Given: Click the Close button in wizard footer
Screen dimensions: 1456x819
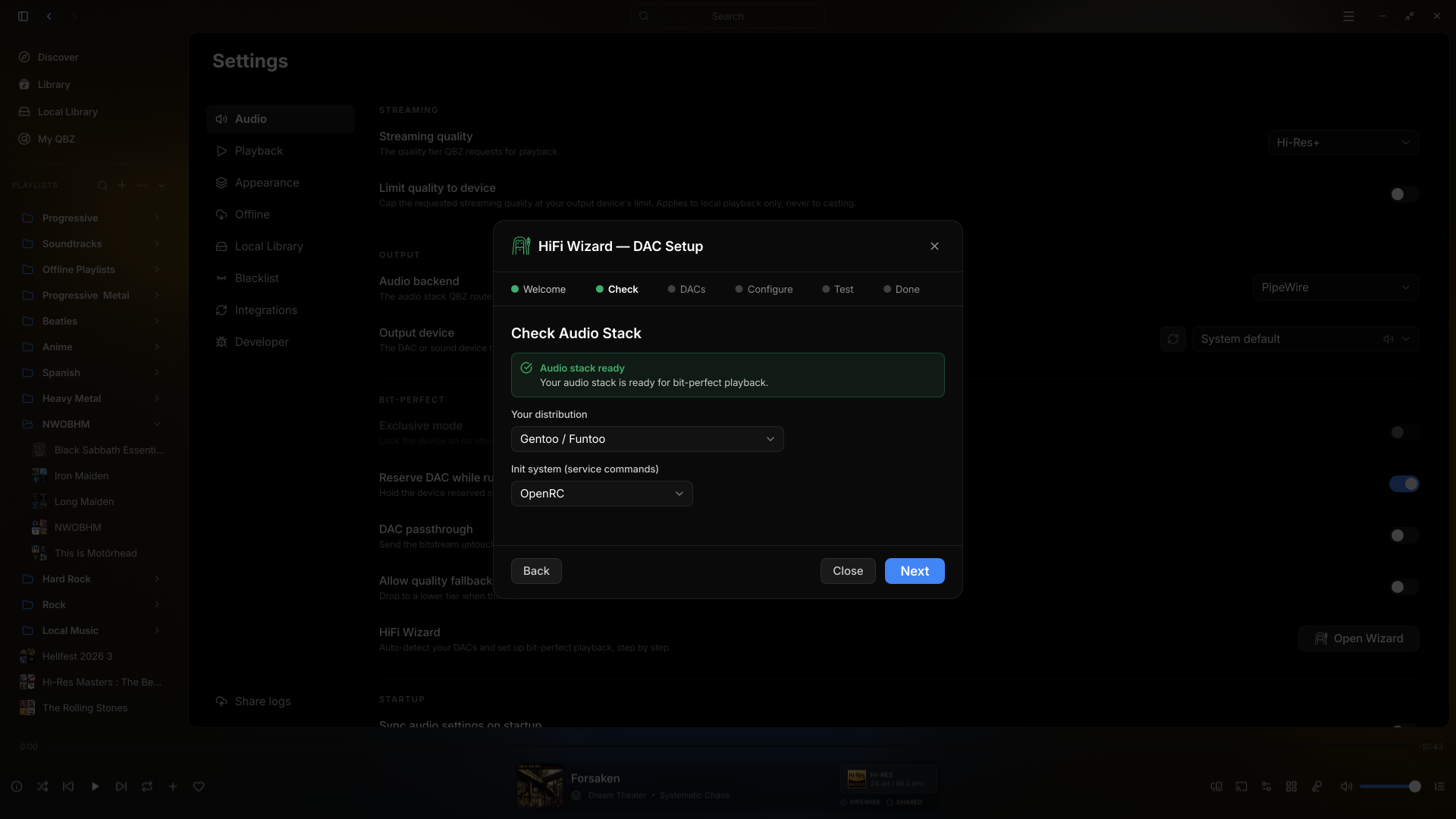Looking at the screenshot, I should click(848, 571).
